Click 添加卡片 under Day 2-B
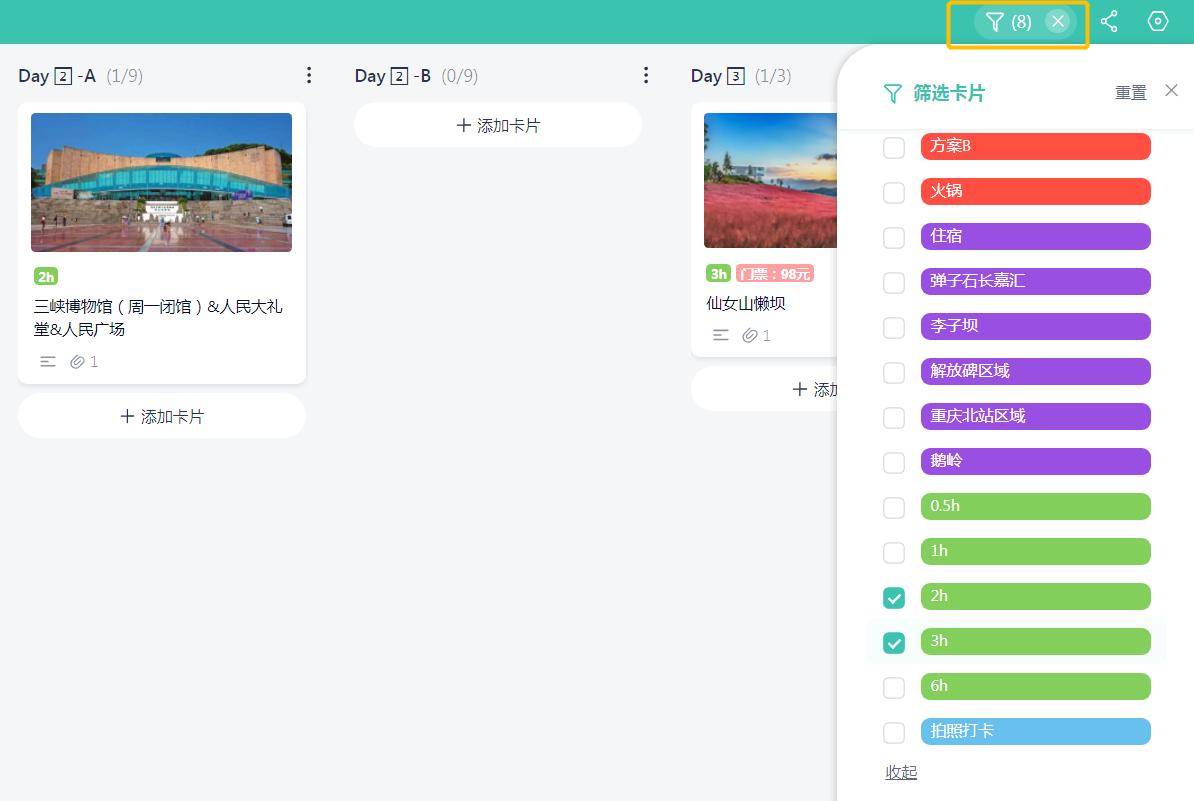 498,125
